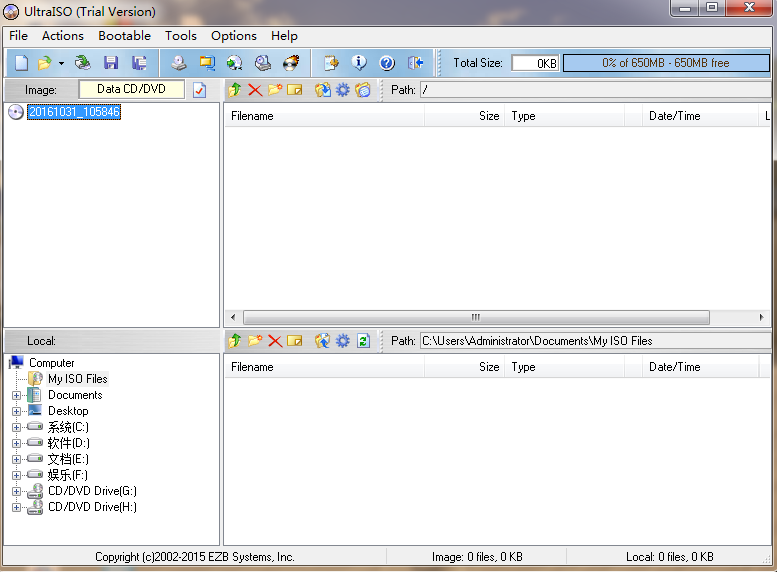Viewport: 777px width, 572px height.
Task: Select Computer in the Local tree
Action: click(52, 363)
